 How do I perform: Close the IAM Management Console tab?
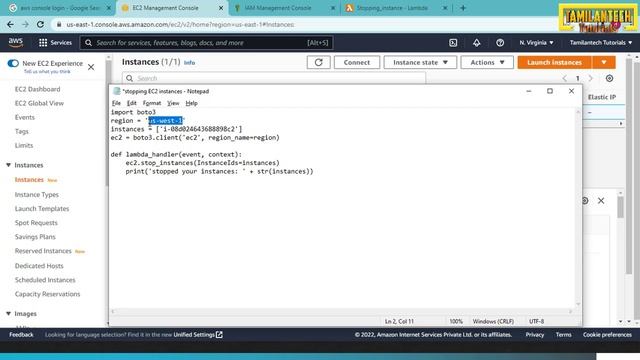point(333,8)
